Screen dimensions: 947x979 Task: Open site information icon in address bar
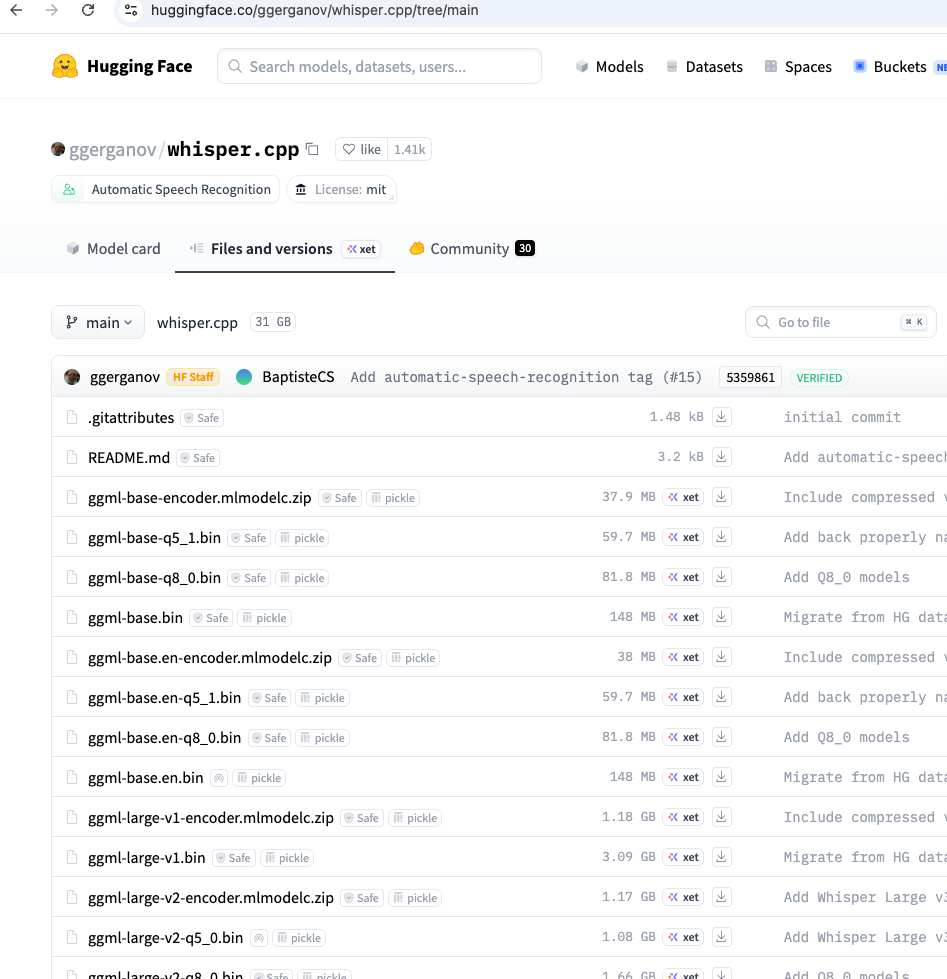(131, 10)
